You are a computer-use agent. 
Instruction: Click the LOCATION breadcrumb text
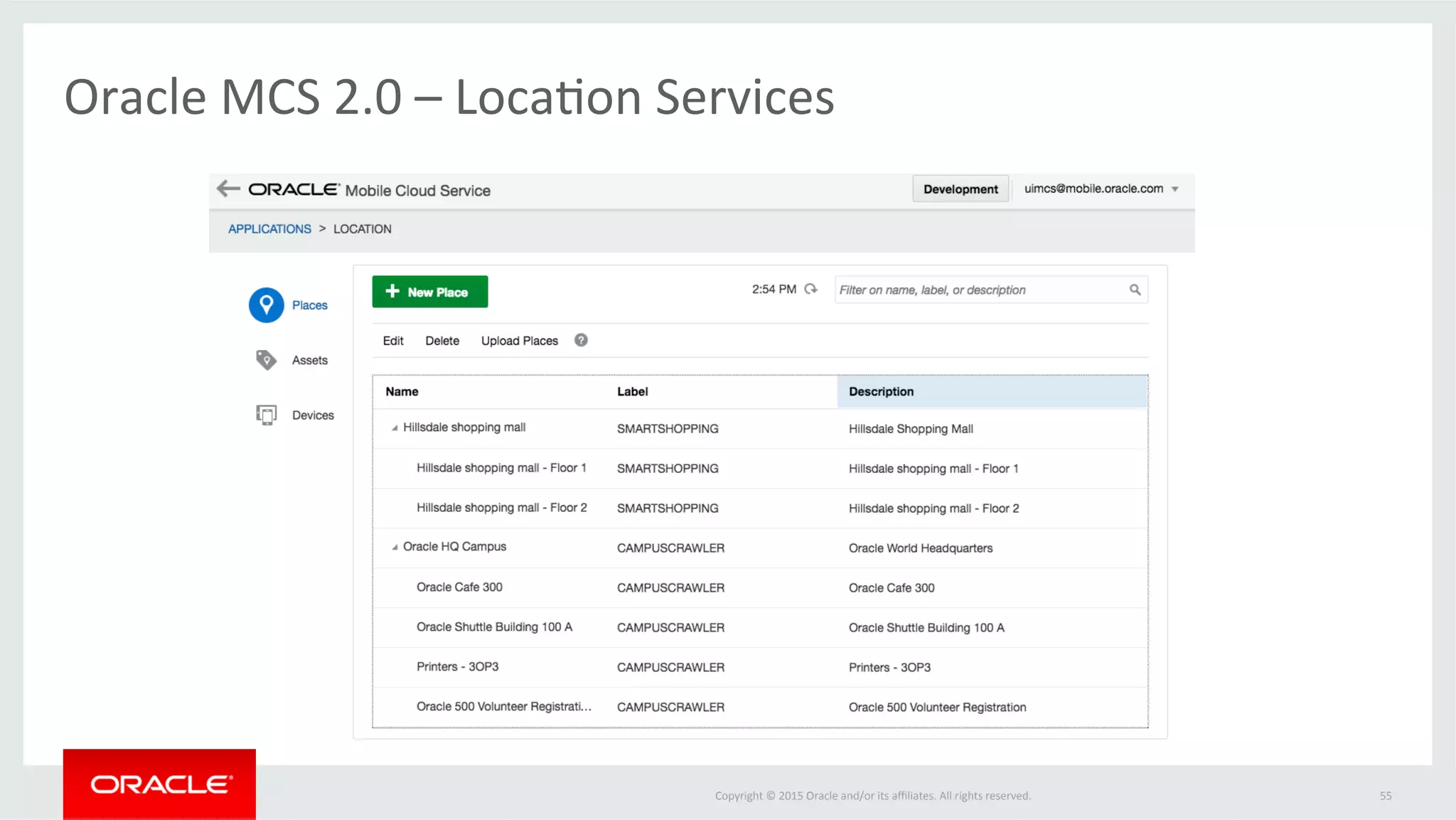tap(362, 229)
